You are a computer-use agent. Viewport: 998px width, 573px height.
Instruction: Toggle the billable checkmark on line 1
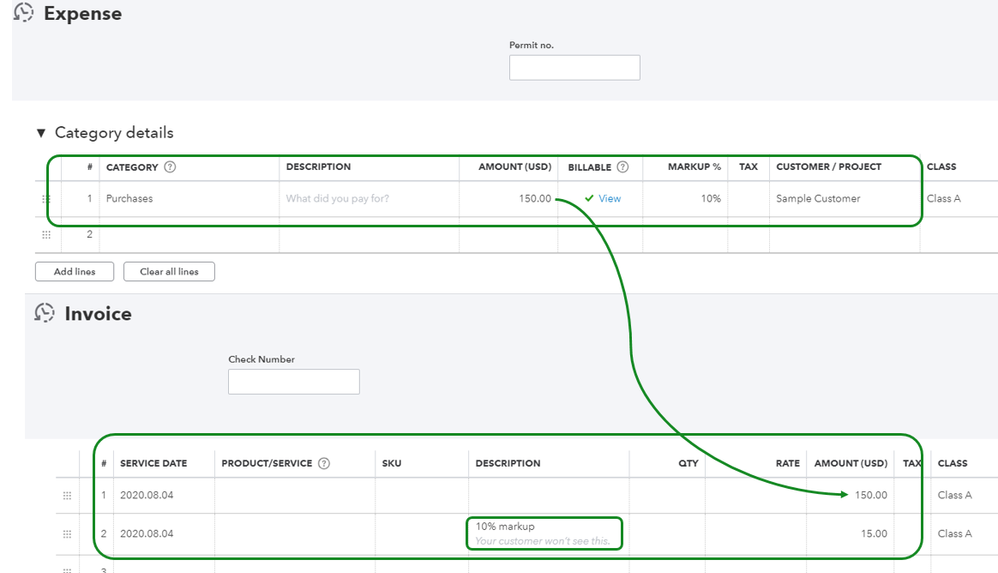click(589, 198)
